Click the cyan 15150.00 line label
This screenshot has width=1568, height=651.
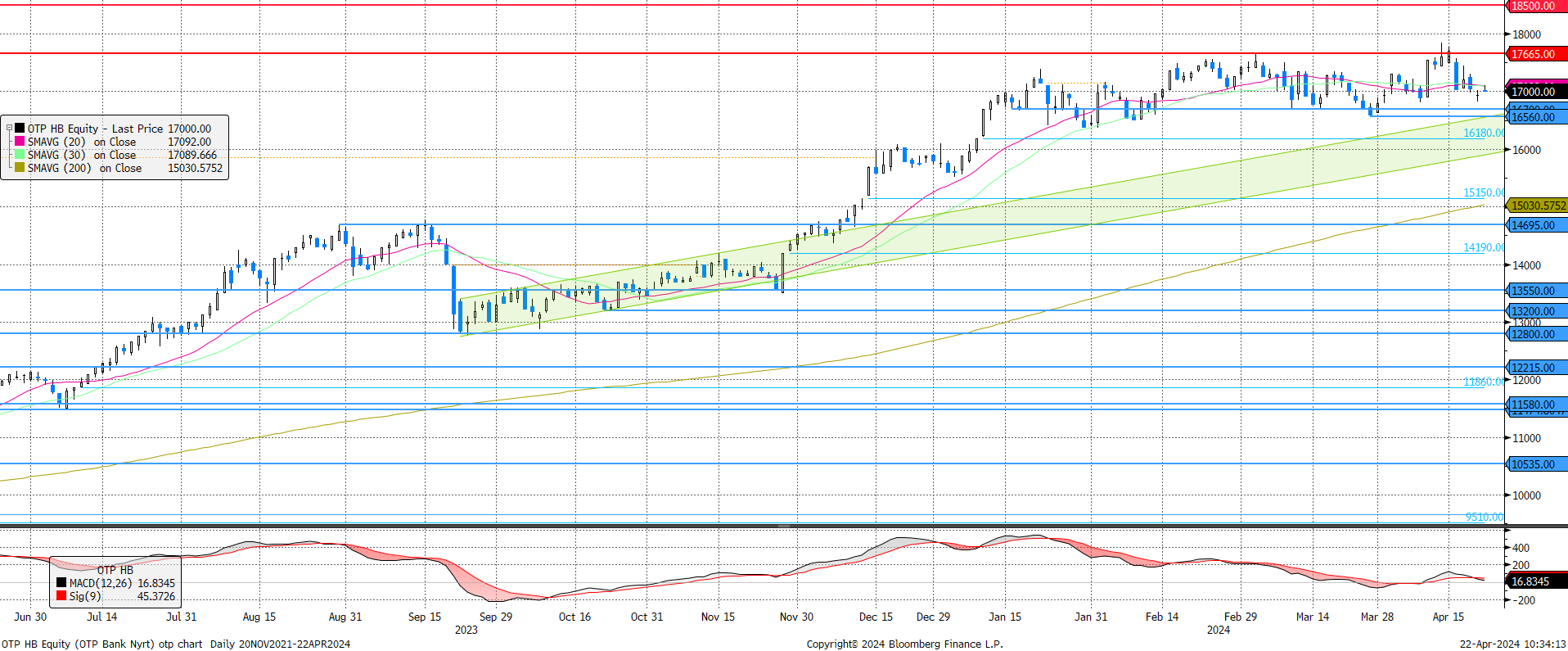tap(1484, 192)
